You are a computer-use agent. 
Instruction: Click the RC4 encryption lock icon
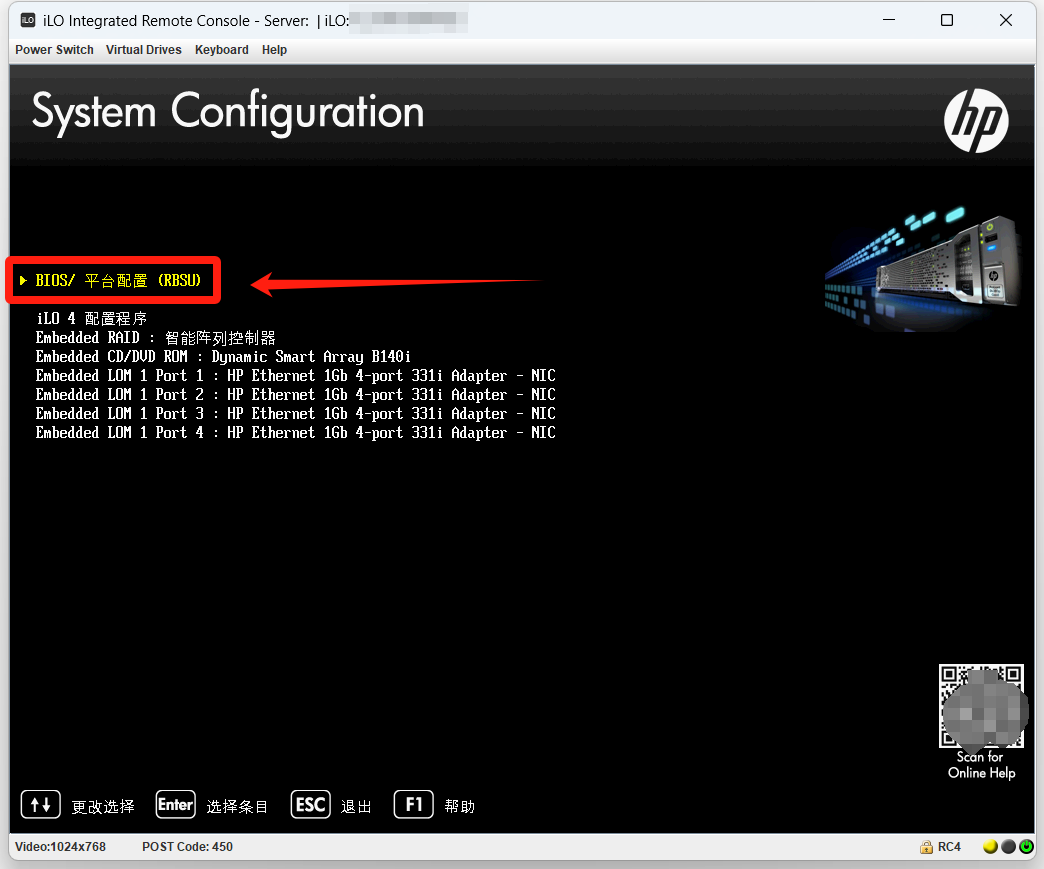coord(927,847)
